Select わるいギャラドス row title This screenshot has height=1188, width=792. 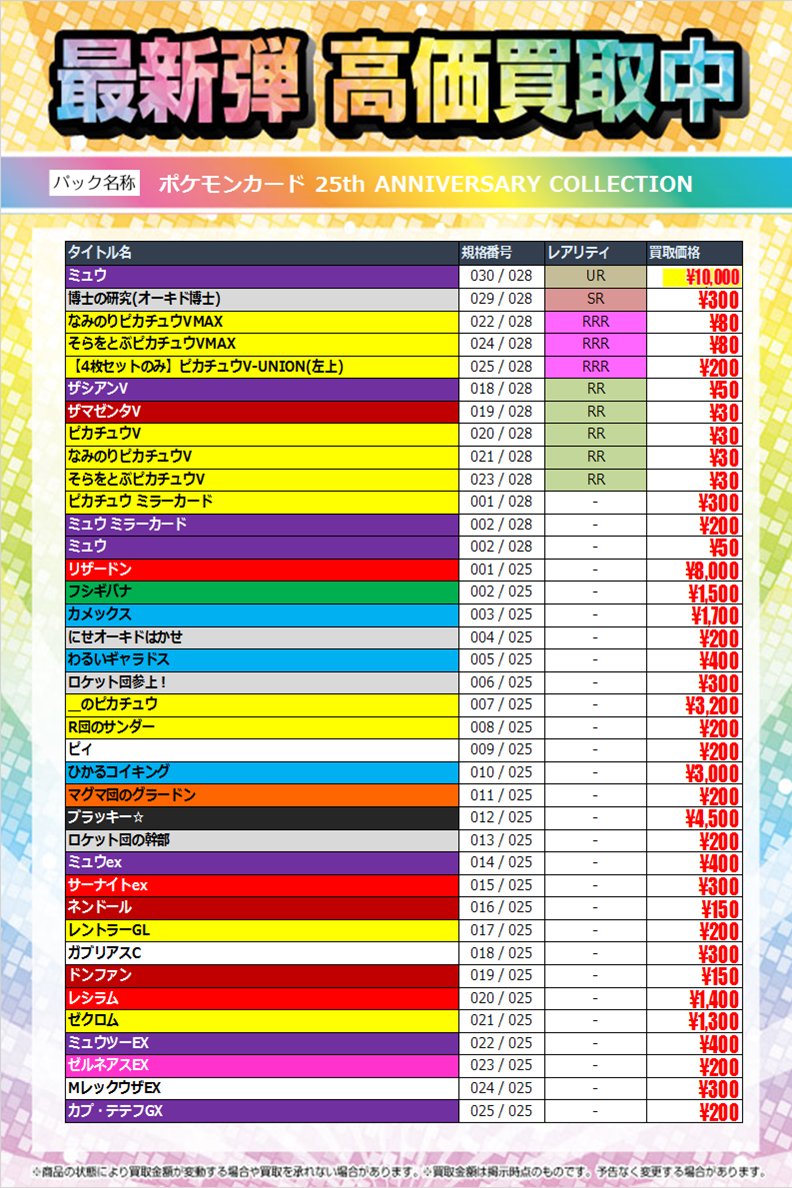tap(261, 659)
